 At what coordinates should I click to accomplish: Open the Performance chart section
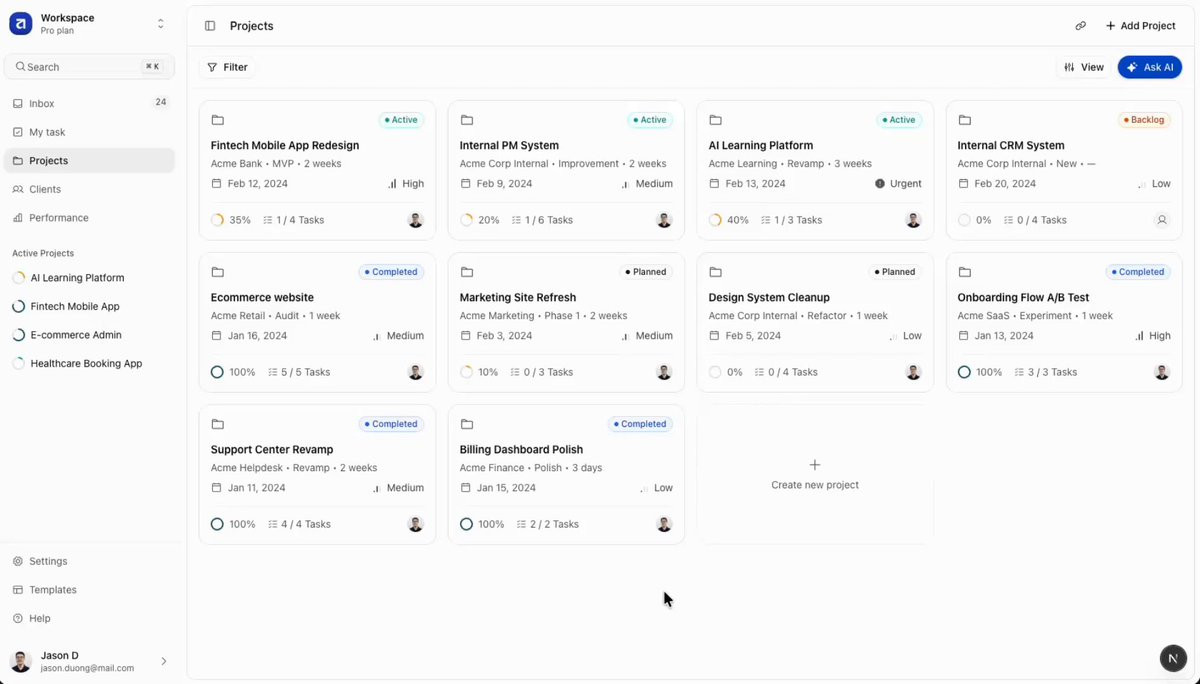point(58,218)
